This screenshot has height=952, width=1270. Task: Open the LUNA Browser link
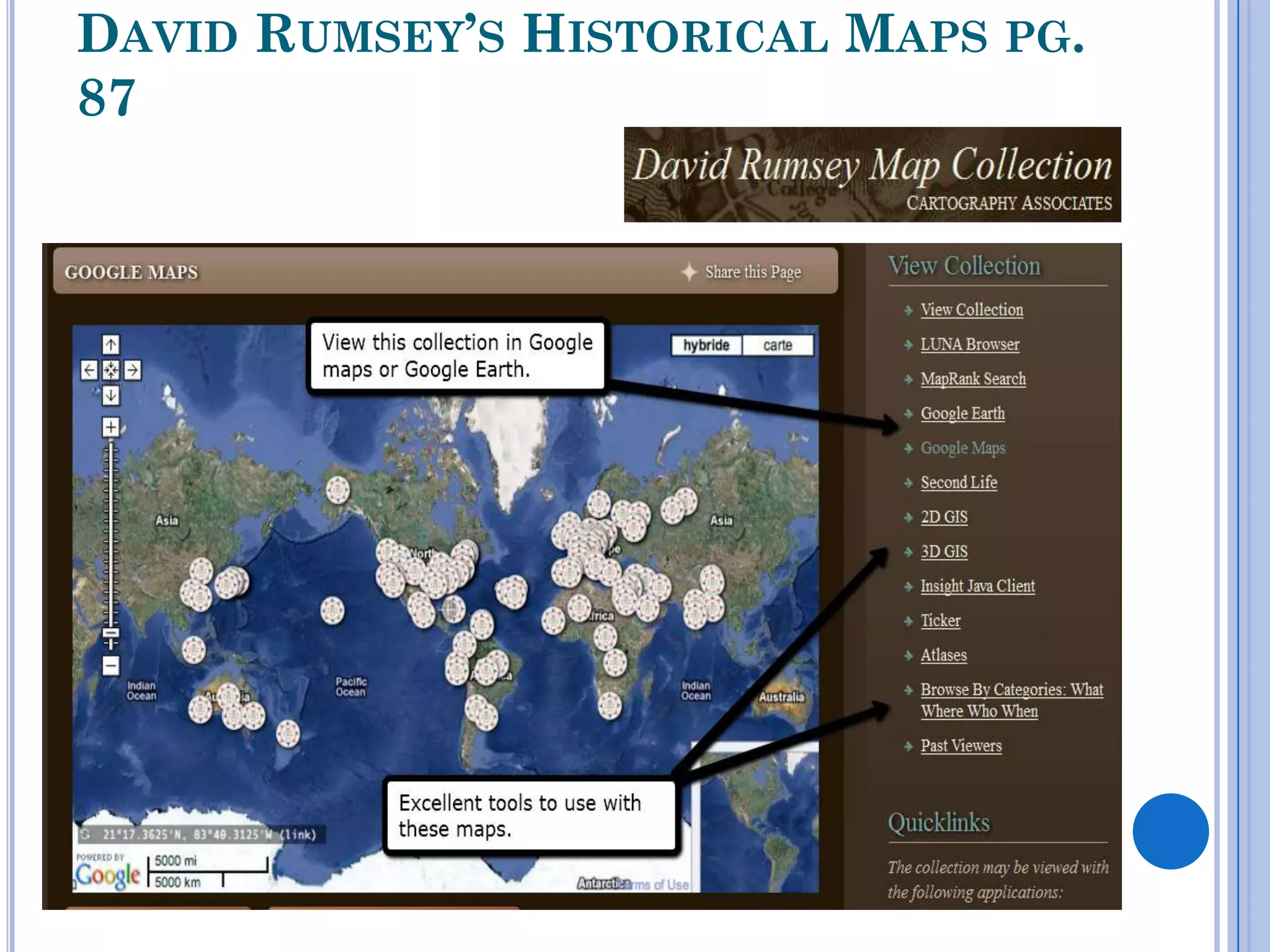(x=969, y=345)
